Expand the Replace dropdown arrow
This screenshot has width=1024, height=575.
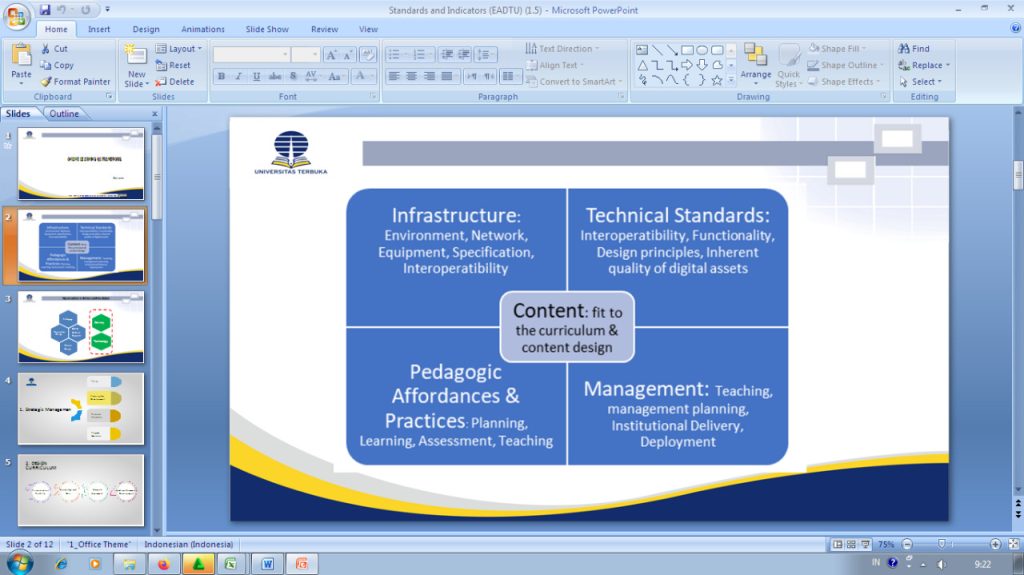[x=948, y=65]
